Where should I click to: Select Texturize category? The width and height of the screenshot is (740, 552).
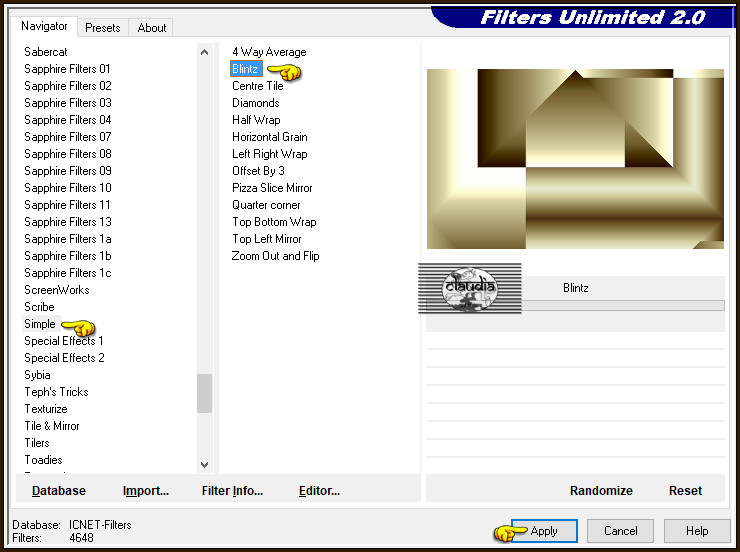point(46,409)
